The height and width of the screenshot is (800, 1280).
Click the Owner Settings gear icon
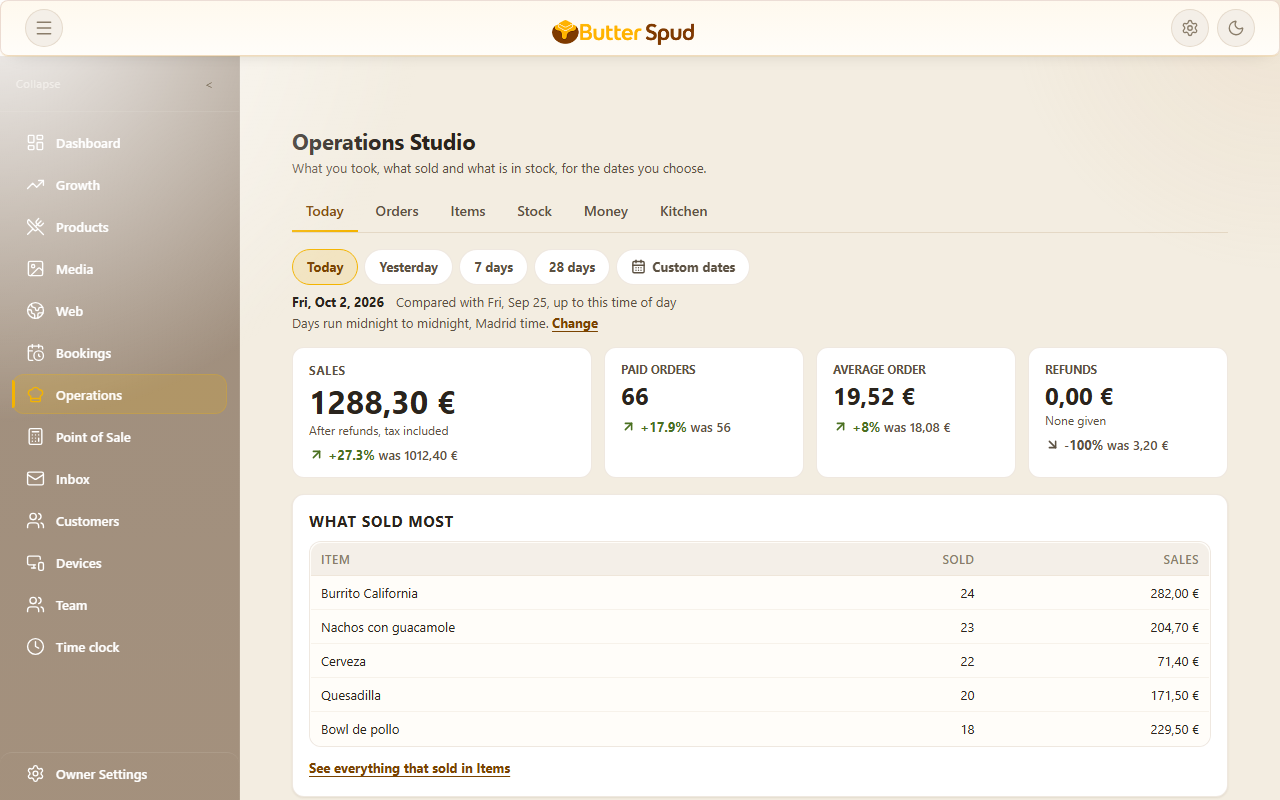pyautogui.click(x=36, y=774)
